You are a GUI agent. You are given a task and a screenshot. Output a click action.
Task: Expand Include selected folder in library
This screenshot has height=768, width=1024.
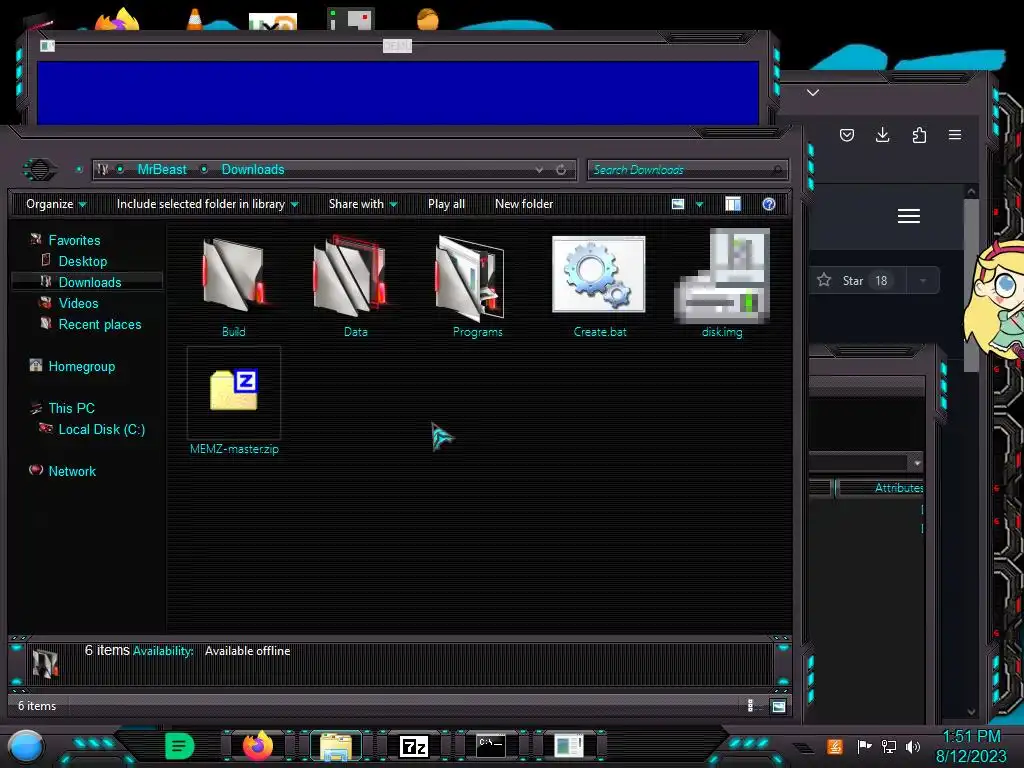207,204
